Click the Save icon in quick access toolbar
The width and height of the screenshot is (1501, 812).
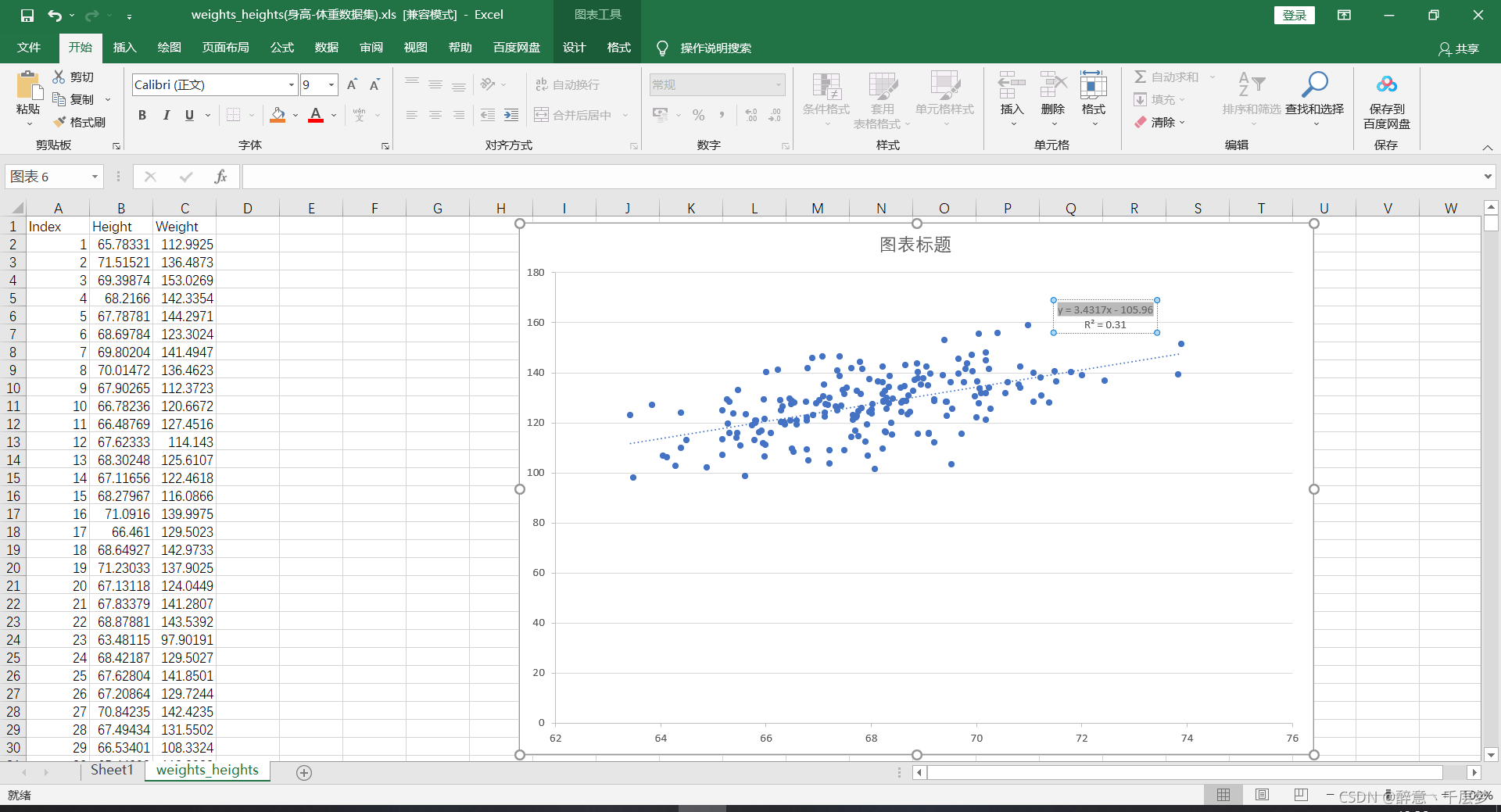pyautogui.click(x=27, y=15)
